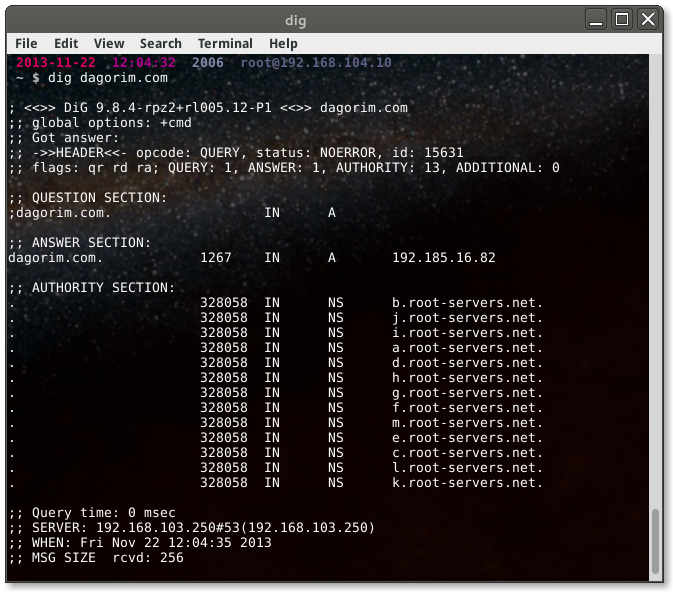Minimize the dig terminal window
Screen dimensions: 673x592
pos(596,19)
